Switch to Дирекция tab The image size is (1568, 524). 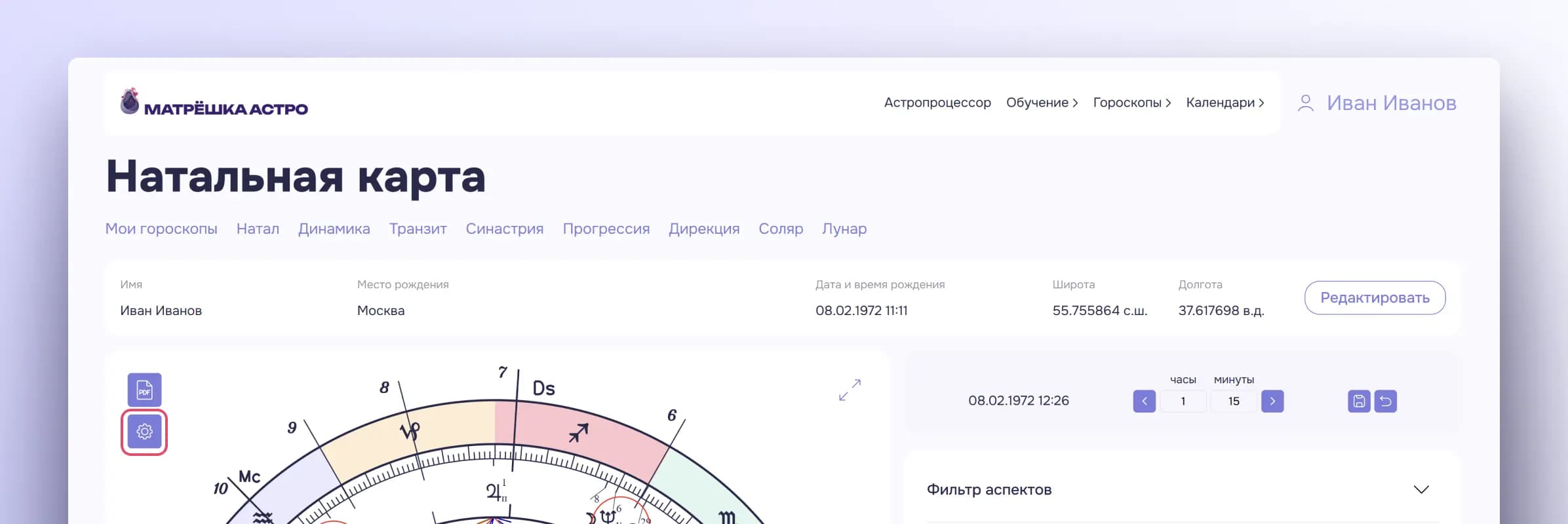point(704,229)
